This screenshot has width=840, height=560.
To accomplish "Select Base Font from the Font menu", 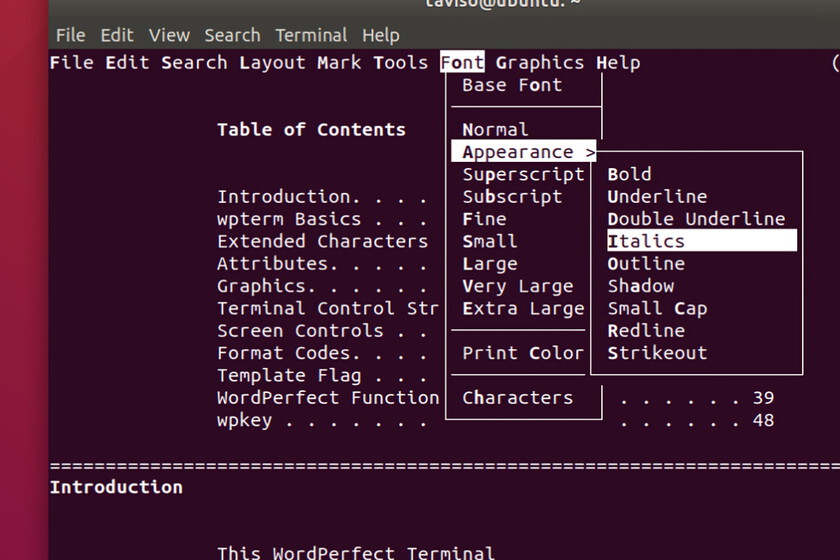I will (512, 85).
